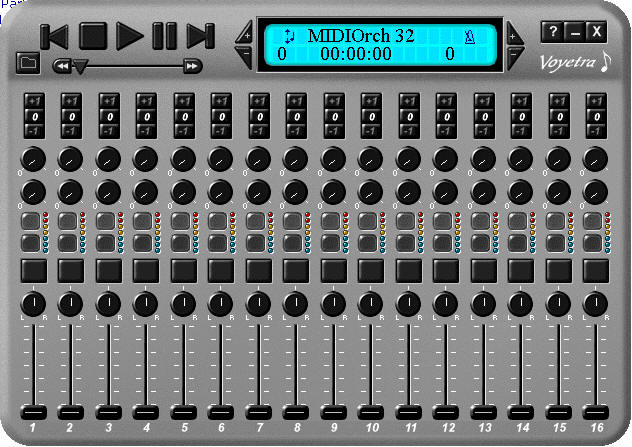
Task: Click the large black square button on channel 10
Action: pos(371,271)
